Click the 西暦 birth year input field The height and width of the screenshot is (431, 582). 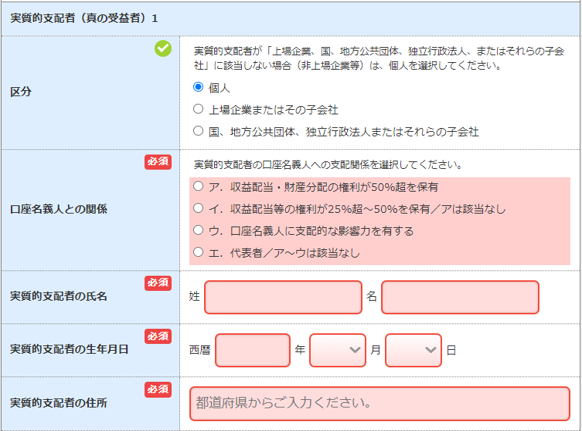click(252, 350)
